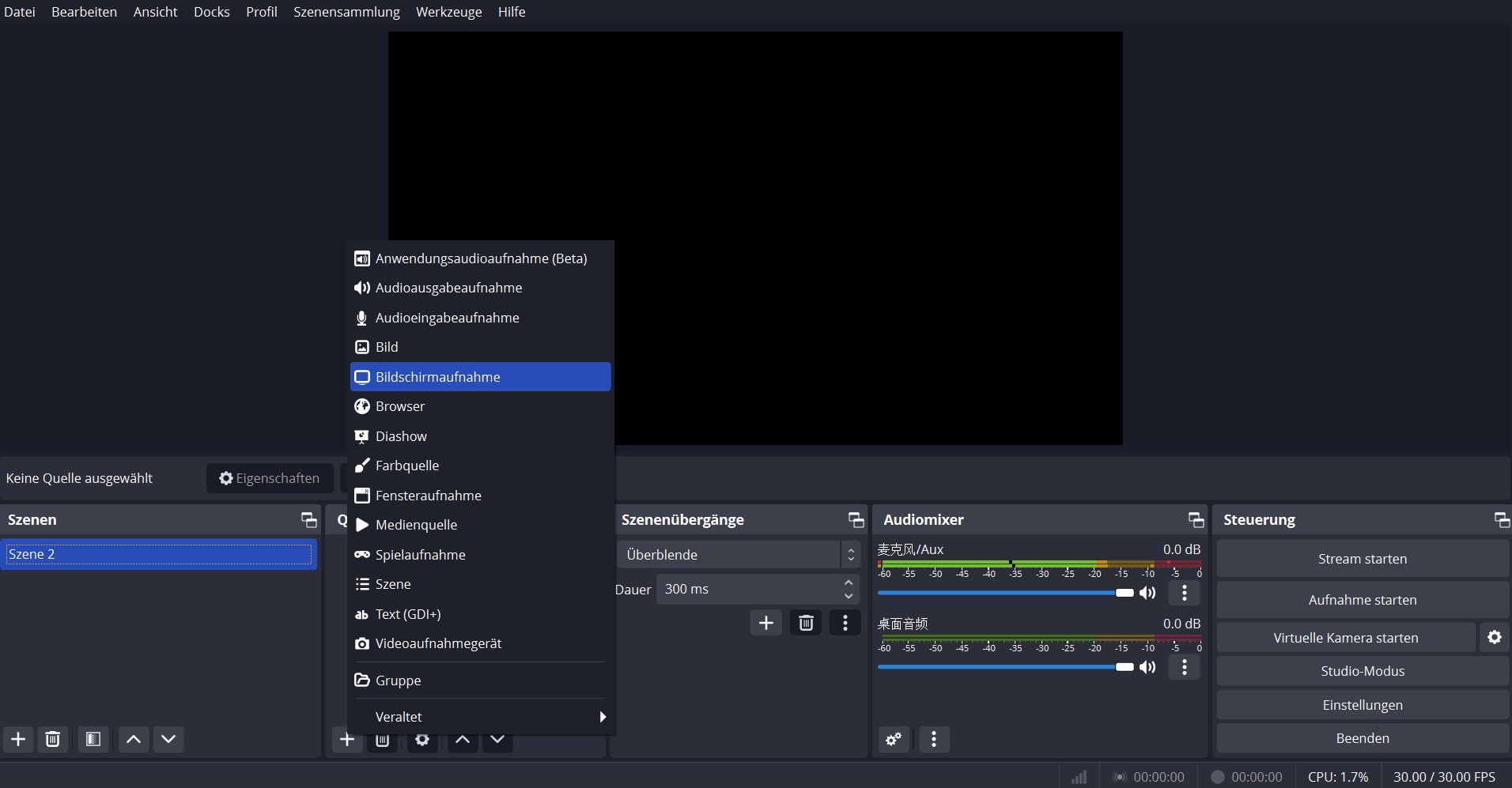Click the Eigenschaften button
Image resolution: width=1512 pixels, height=788 pixels.
270,478
